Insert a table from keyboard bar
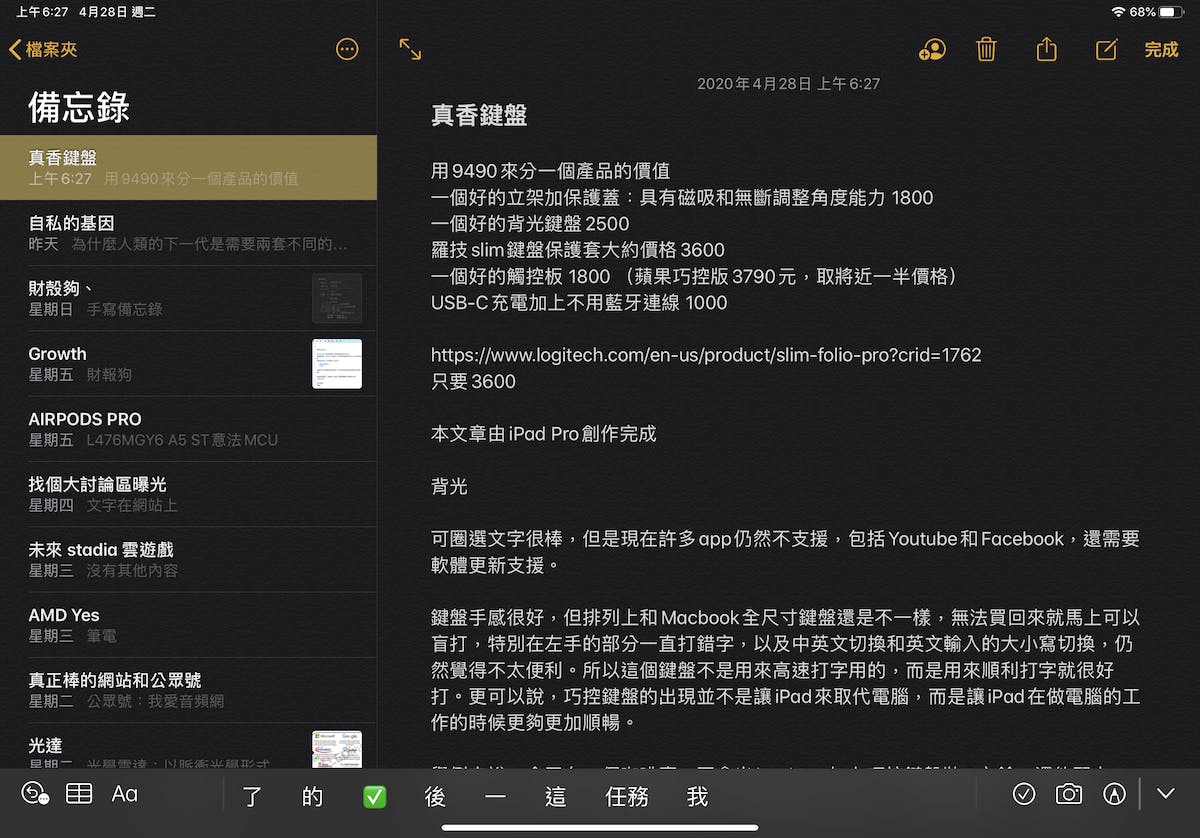This screenshot has height=838, width=1200. (x=79, y=794)
